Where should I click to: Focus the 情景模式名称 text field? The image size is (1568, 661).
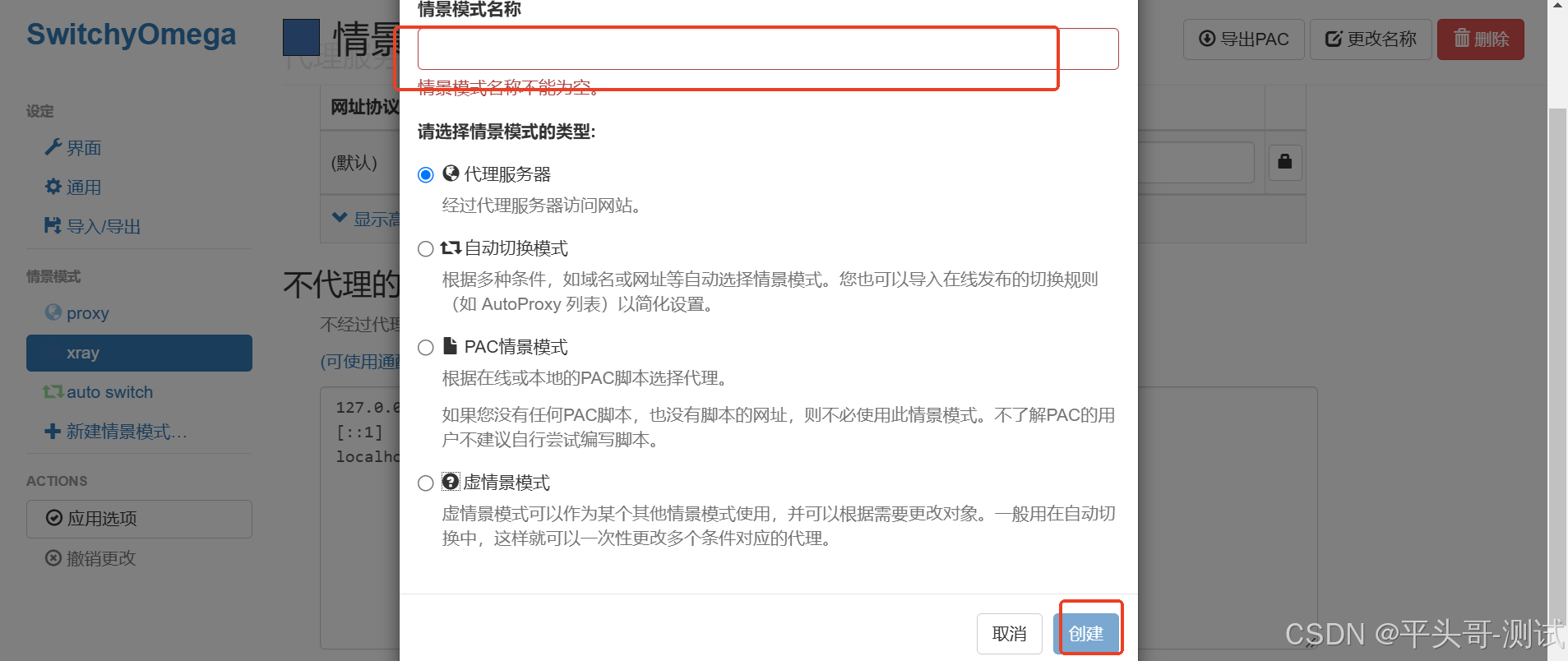pos(768,49)
